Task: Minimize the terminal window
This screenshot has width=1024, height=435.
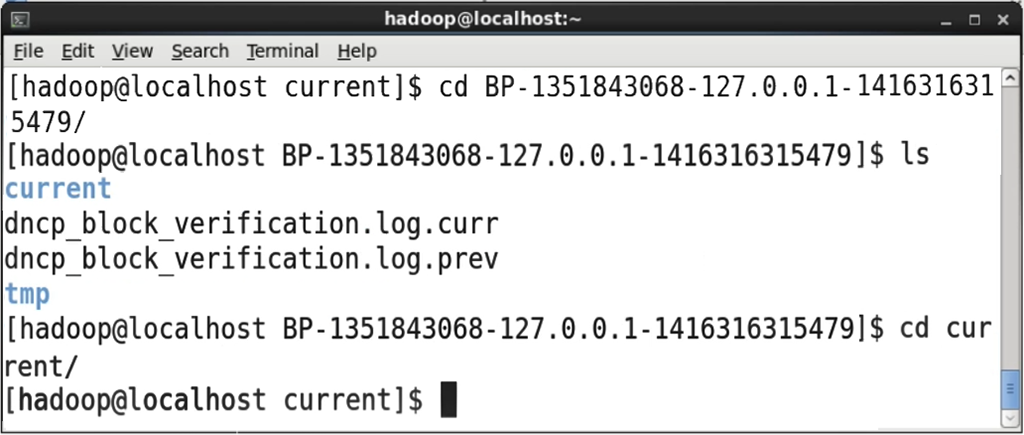Action: tap(946, 21)
